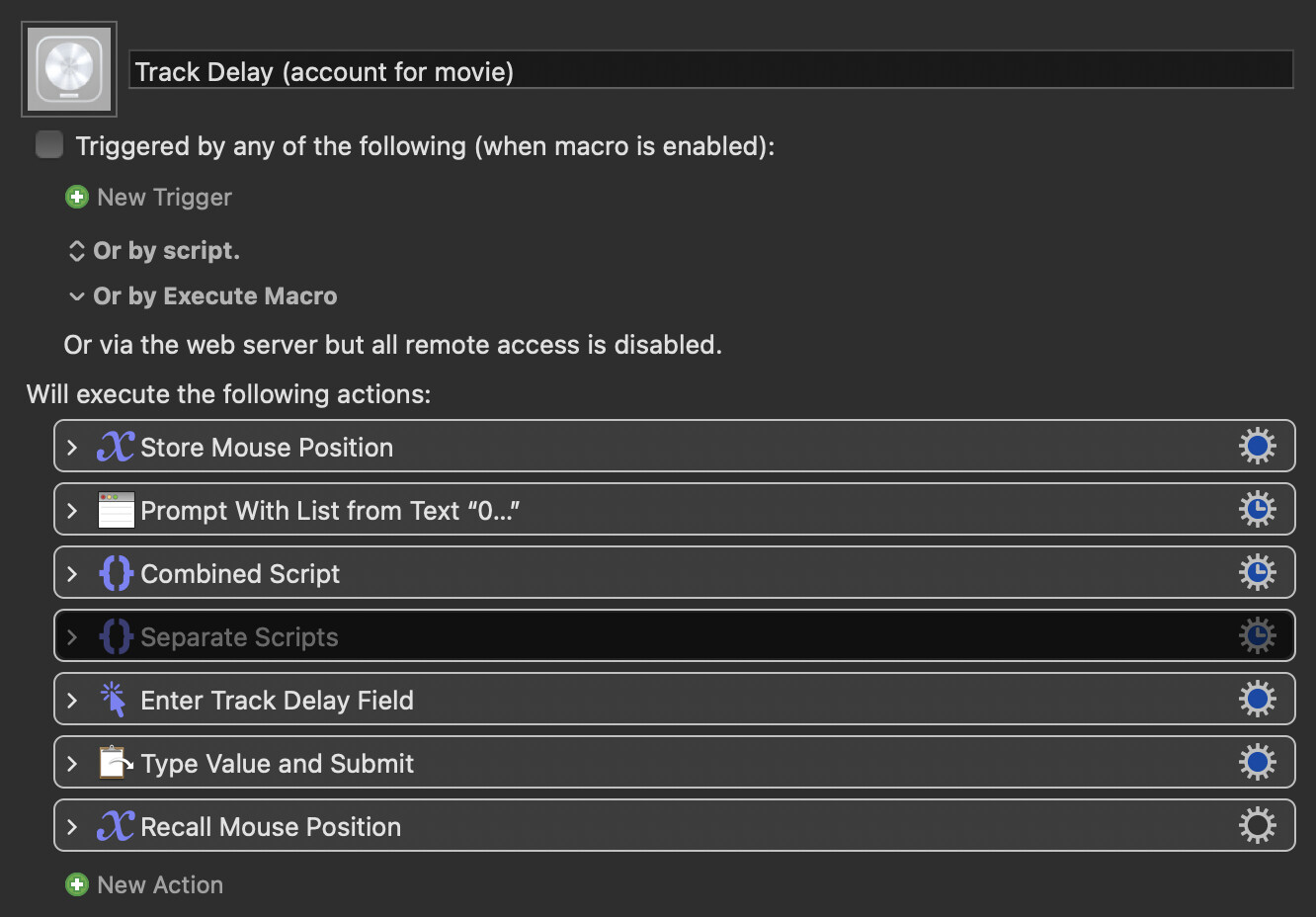The width and height of the screenshot is (1316, 917).
Task: Click the Prompt With List action icon
Action: pyautogui.click(x=116, y=510)
